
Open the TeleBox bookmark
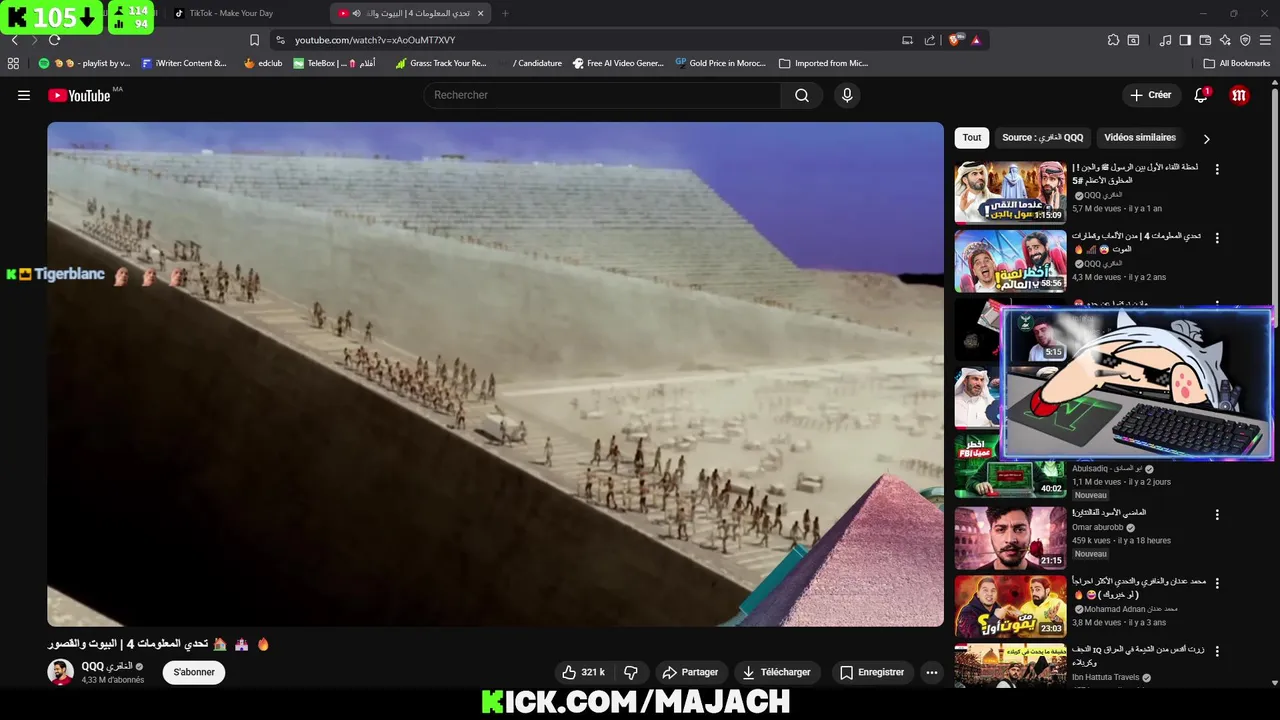click(x=334, y=63)
